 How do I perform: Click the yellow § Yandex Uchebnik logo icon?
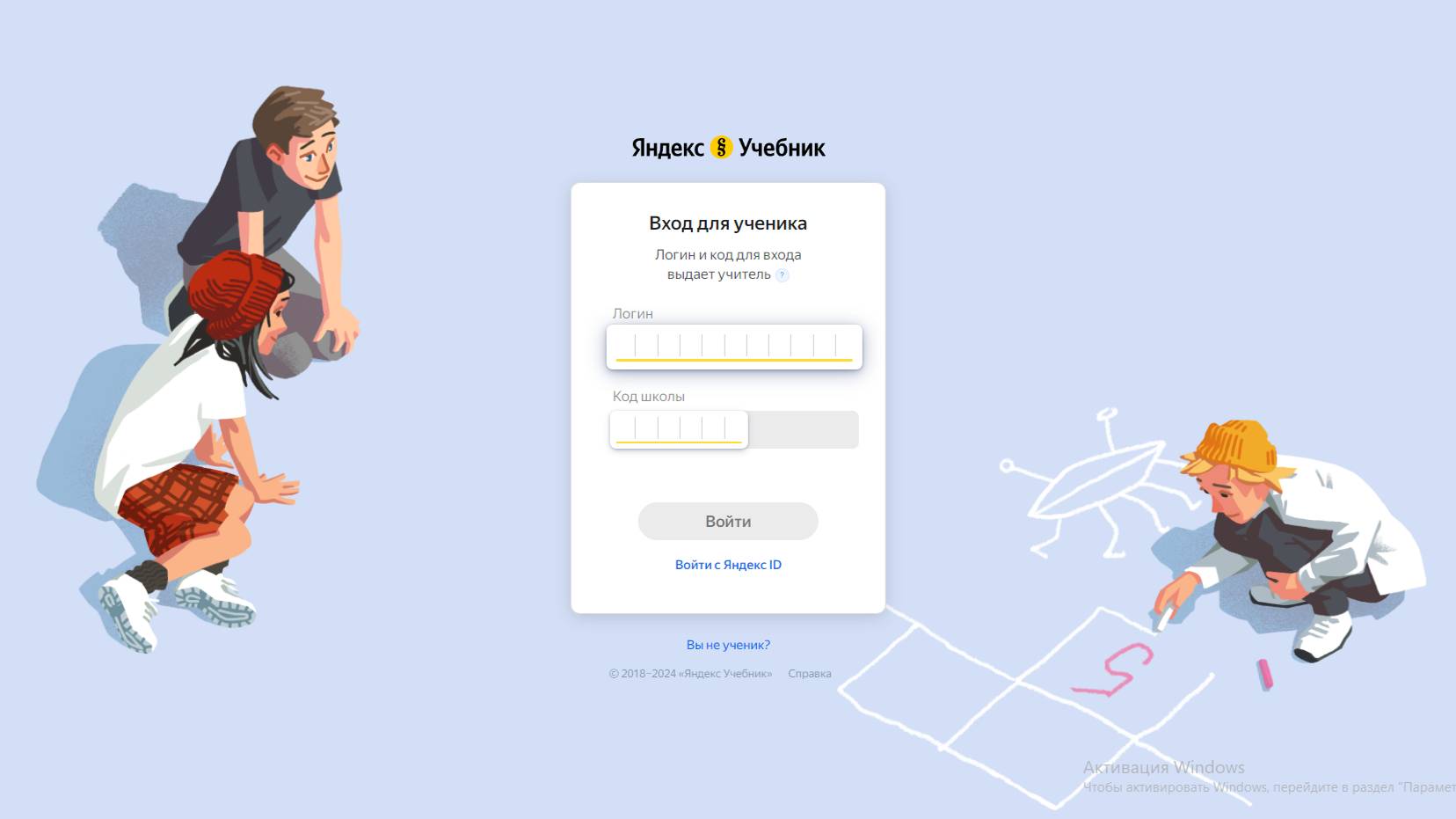point(721,147)
